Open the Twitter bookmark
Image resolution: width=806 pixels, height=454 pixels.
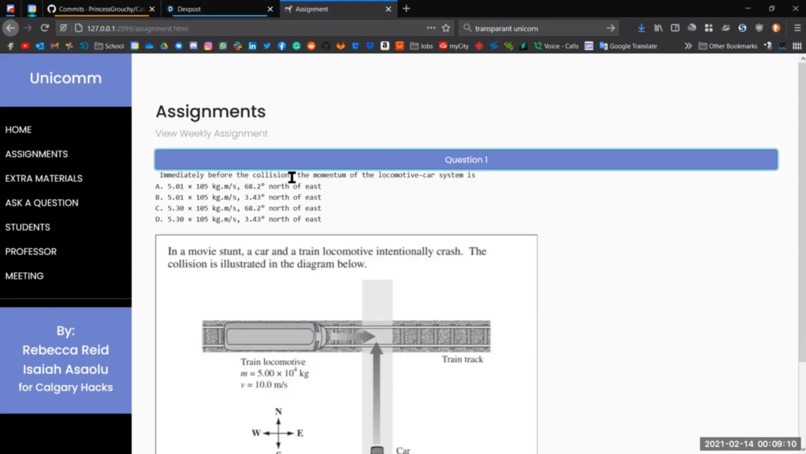point(267,46)
